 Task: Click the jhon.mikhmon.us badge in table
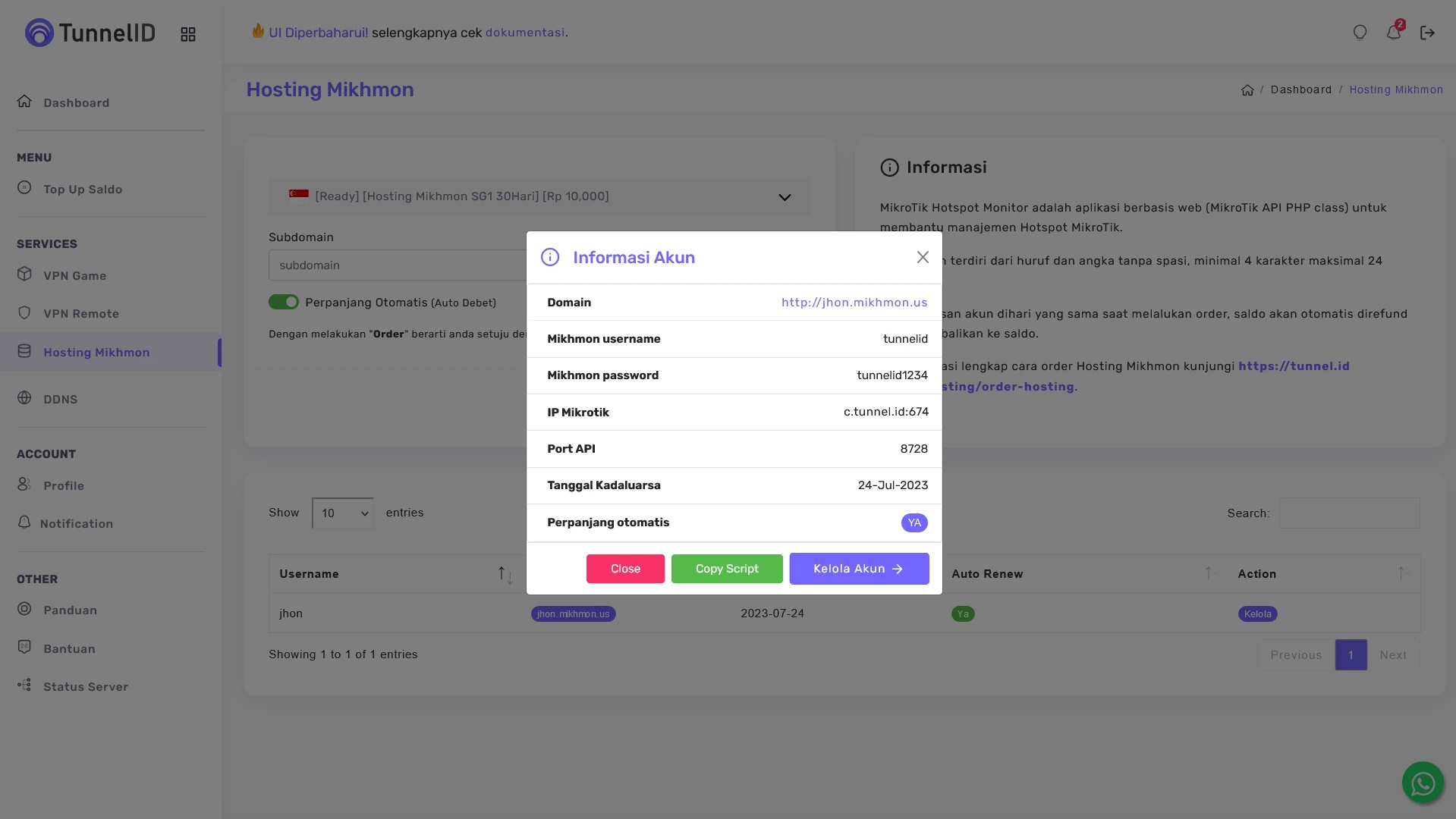[x=573, y=614]
